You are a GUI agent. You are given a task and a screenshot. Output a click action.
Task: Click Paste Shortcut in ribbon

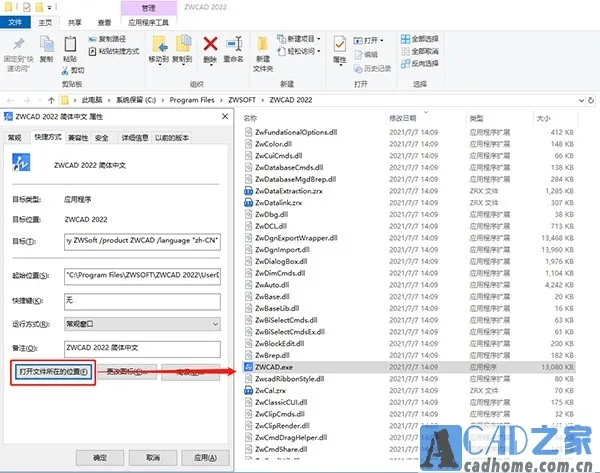113,51
